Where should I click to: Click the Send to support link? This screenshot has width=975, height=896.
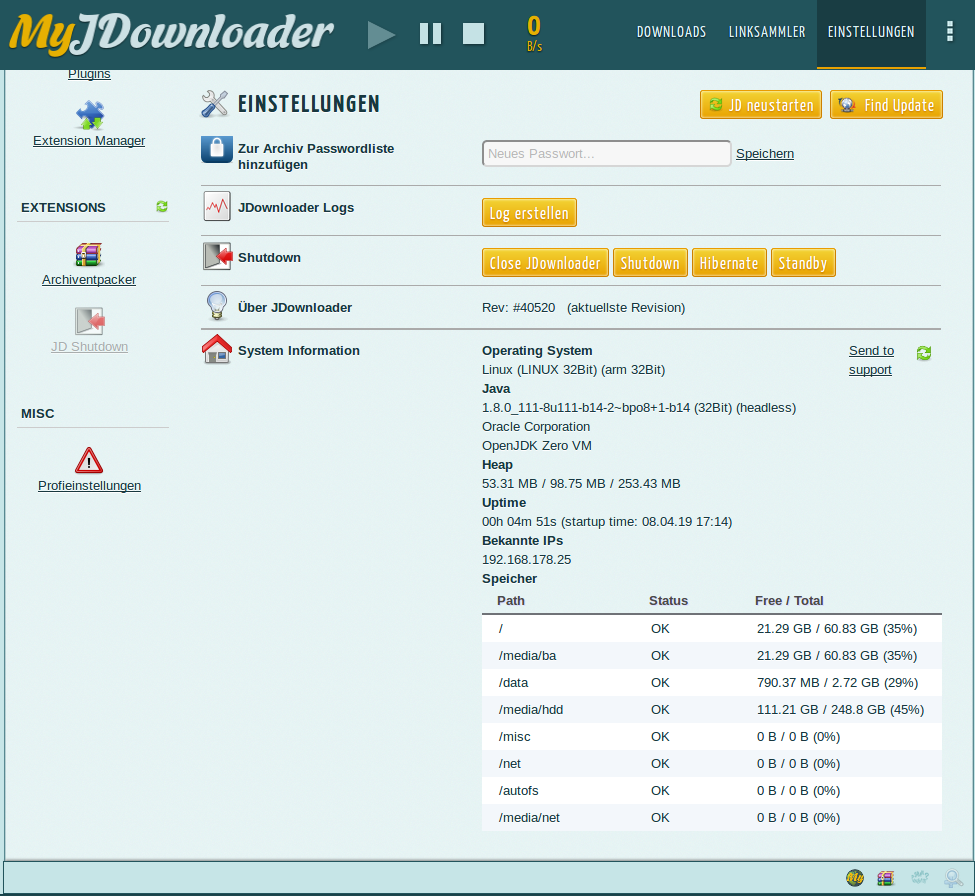pos(871,360)
